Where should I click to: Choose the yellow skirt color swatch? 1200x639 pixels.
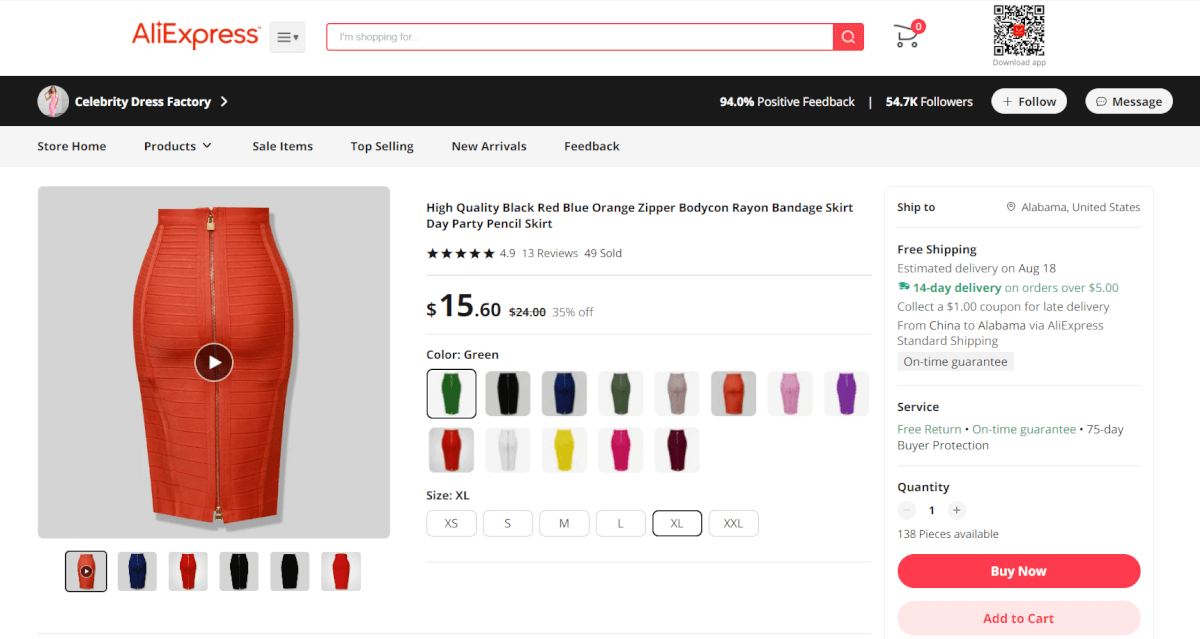click(x=564, y=450)
